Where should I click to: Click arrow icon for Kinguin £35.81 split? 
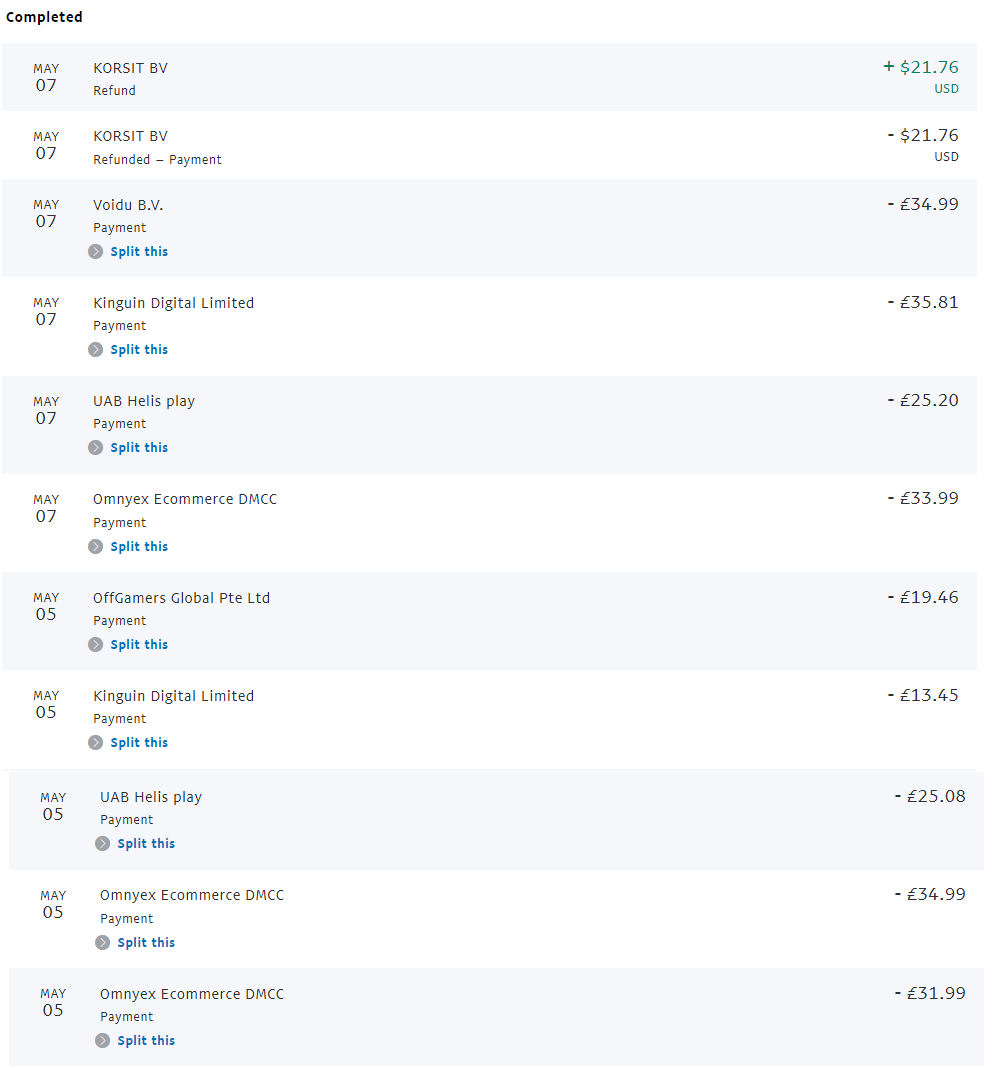95,349
